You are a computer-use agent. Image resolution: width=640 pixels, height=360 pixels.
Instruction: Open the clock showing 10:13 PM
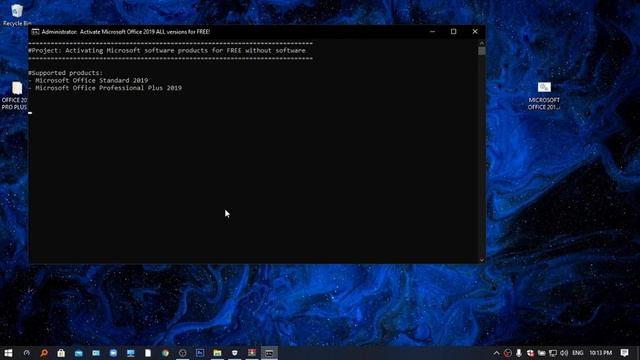point(600,353)
